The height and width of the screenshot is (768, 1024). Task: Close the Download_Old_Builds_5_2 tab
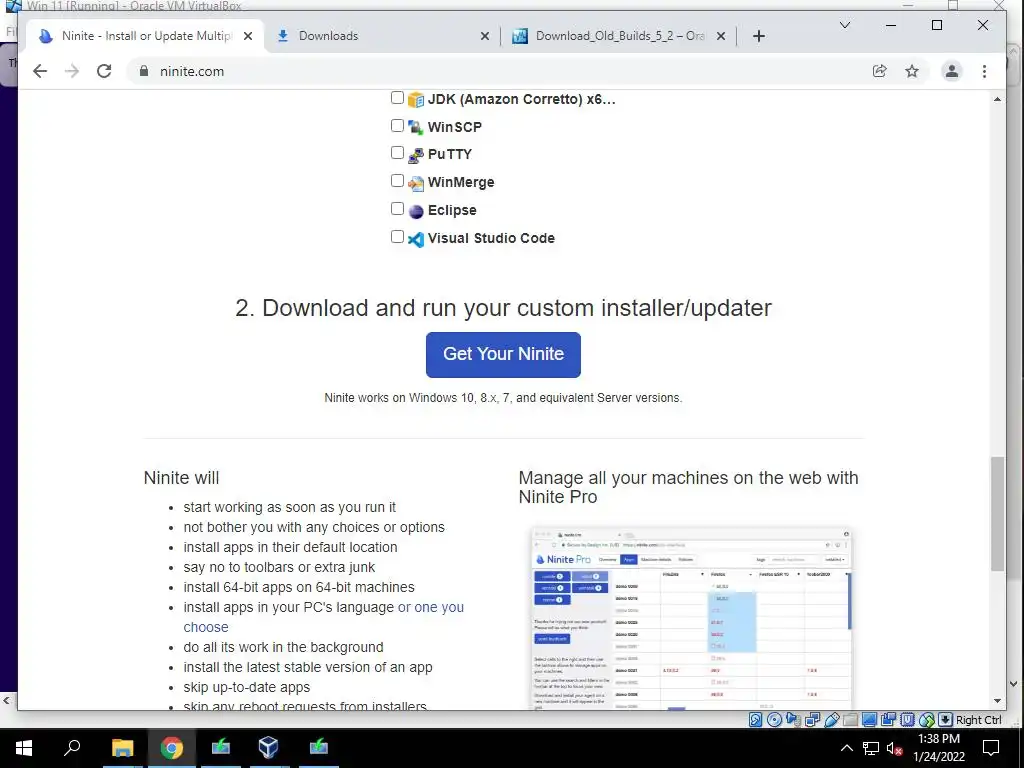[x=721, y=36]
